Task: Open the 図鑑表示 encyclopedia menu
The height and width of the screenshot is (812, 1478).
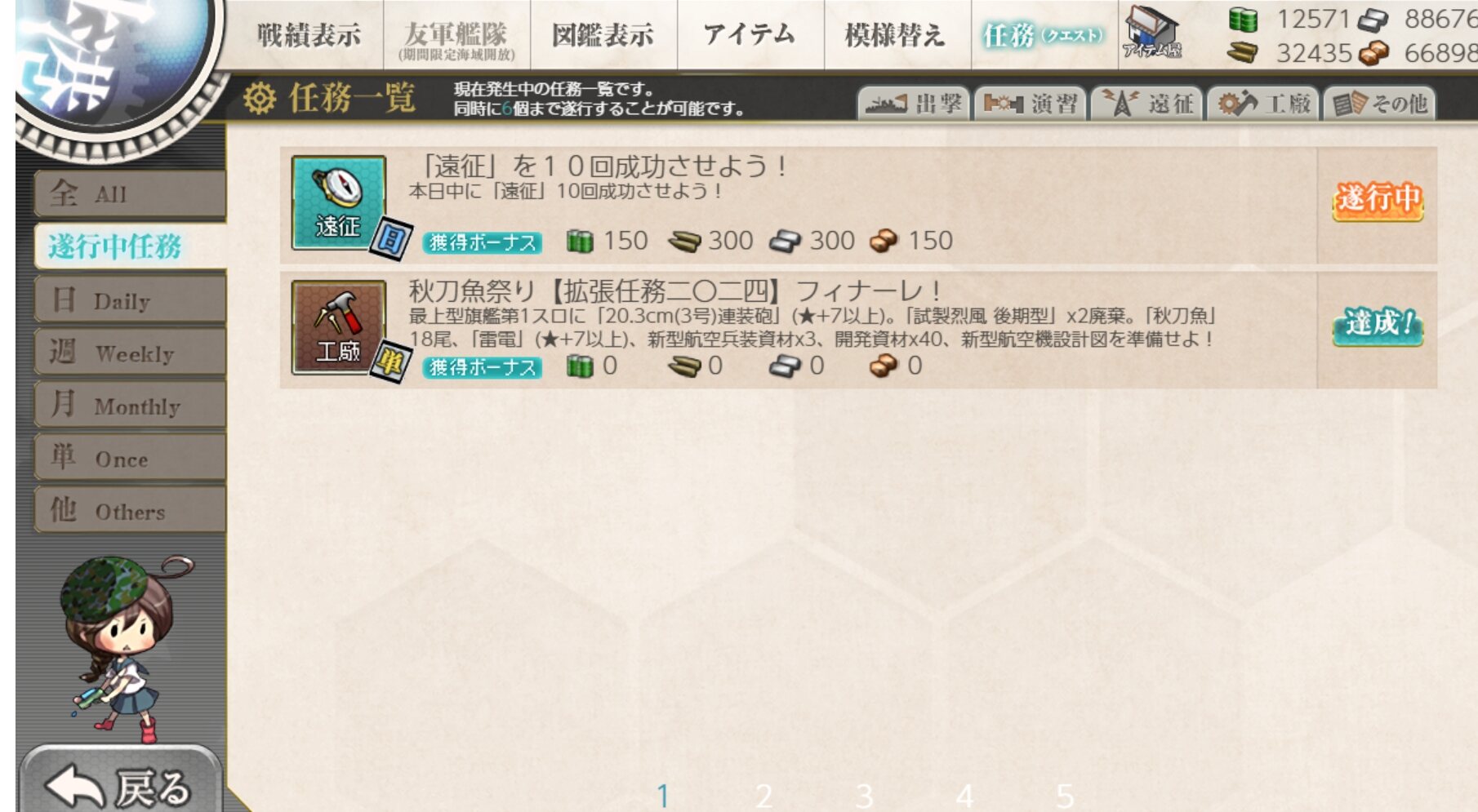Action: tap(603, 35)
